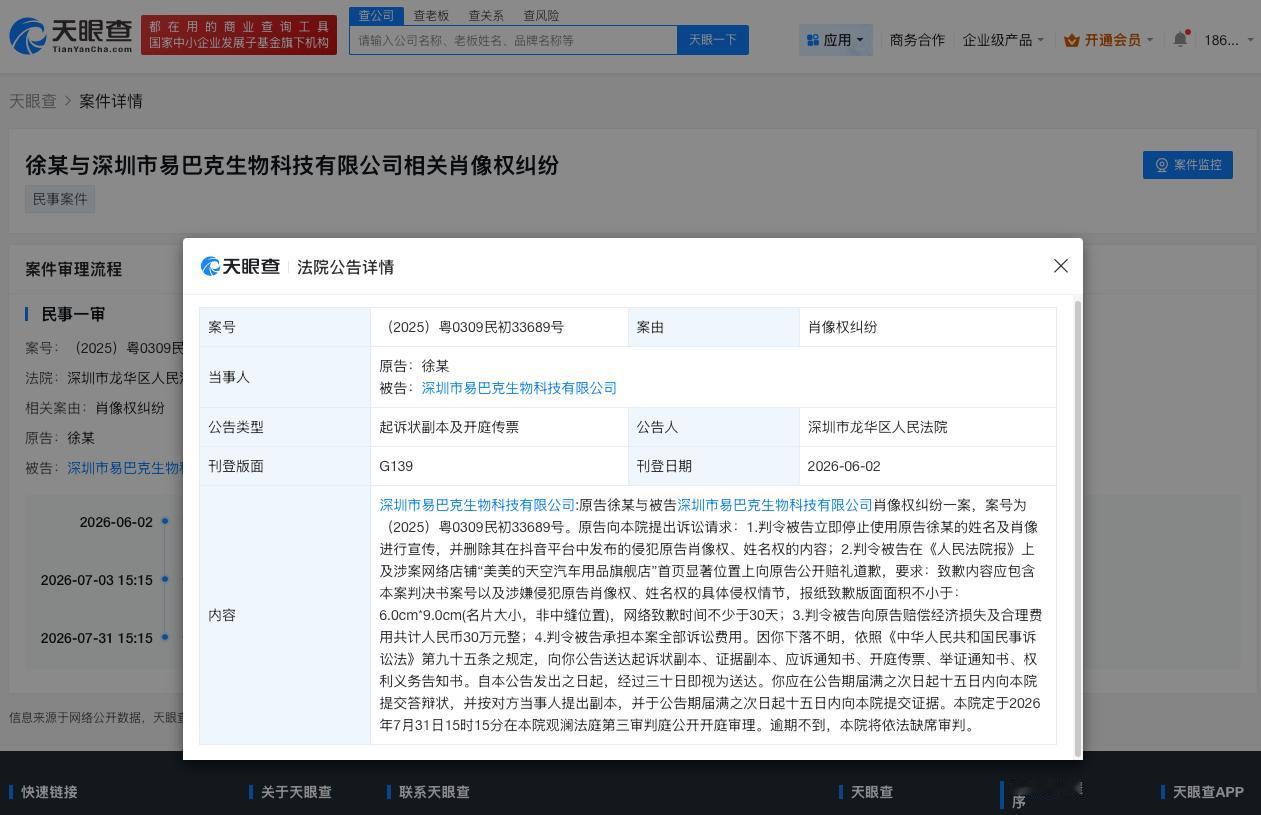Click the 联系天眼查 footer heading
This screenshot has width=1261, height=815.
point(434,792)
